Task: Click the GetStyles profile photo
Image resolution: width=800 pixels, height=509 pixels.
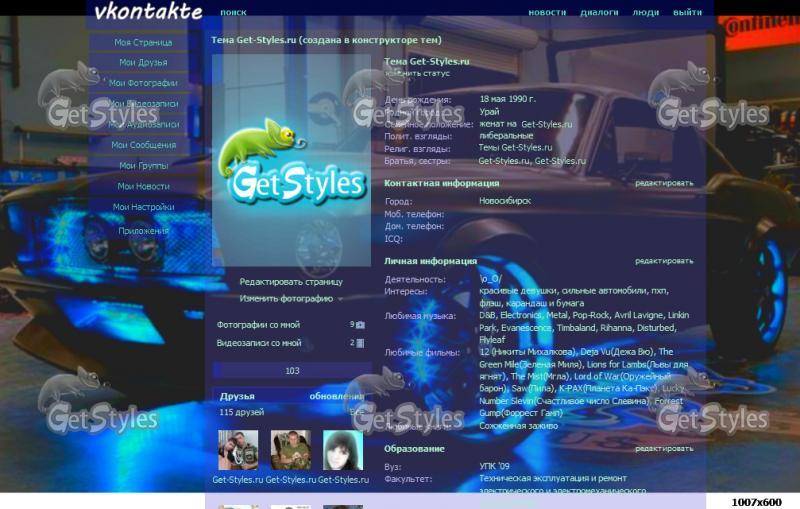Action: (x=291, y=160)
